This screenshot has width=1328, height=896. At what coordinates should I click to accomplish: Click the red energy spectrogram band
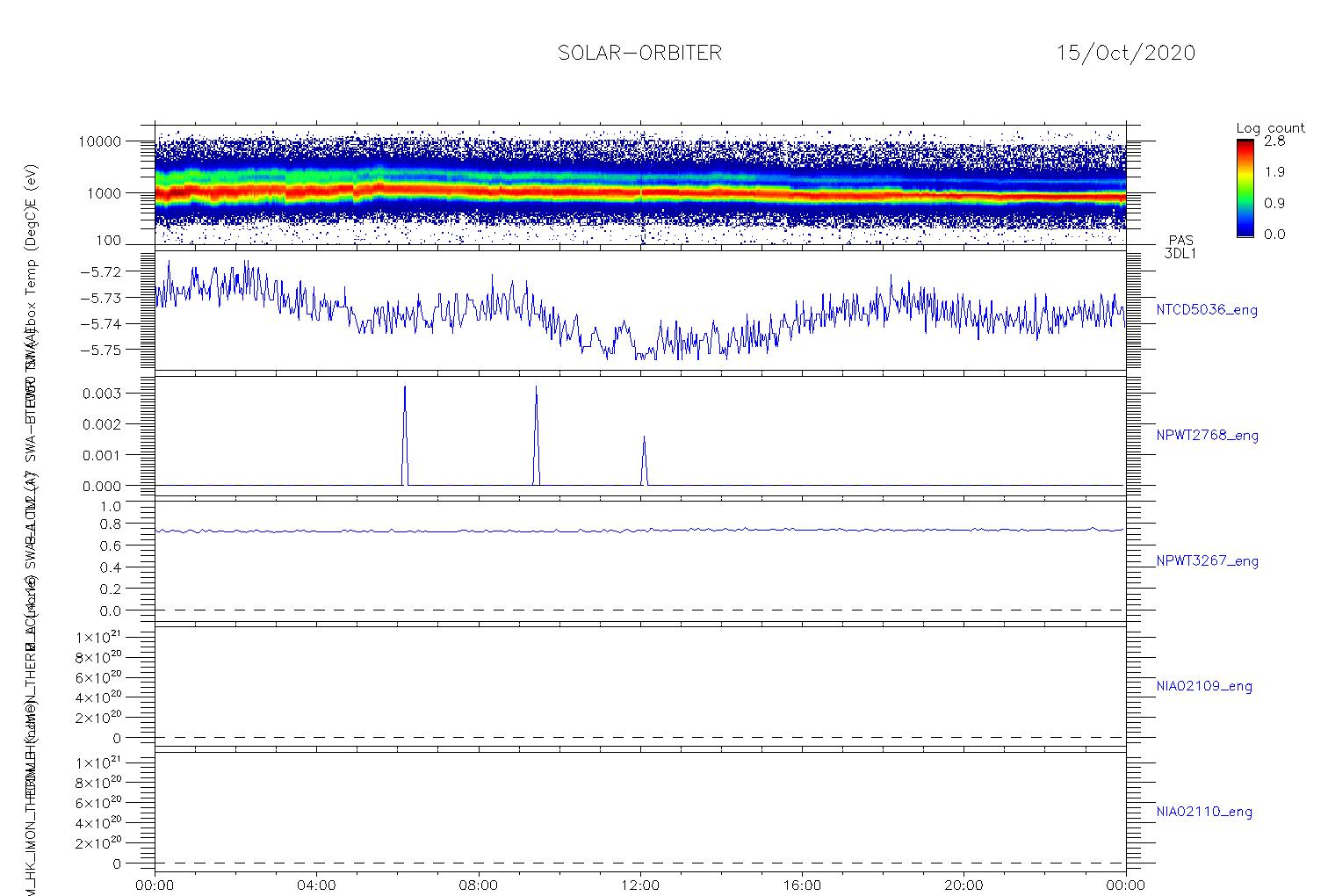[640, 191]
